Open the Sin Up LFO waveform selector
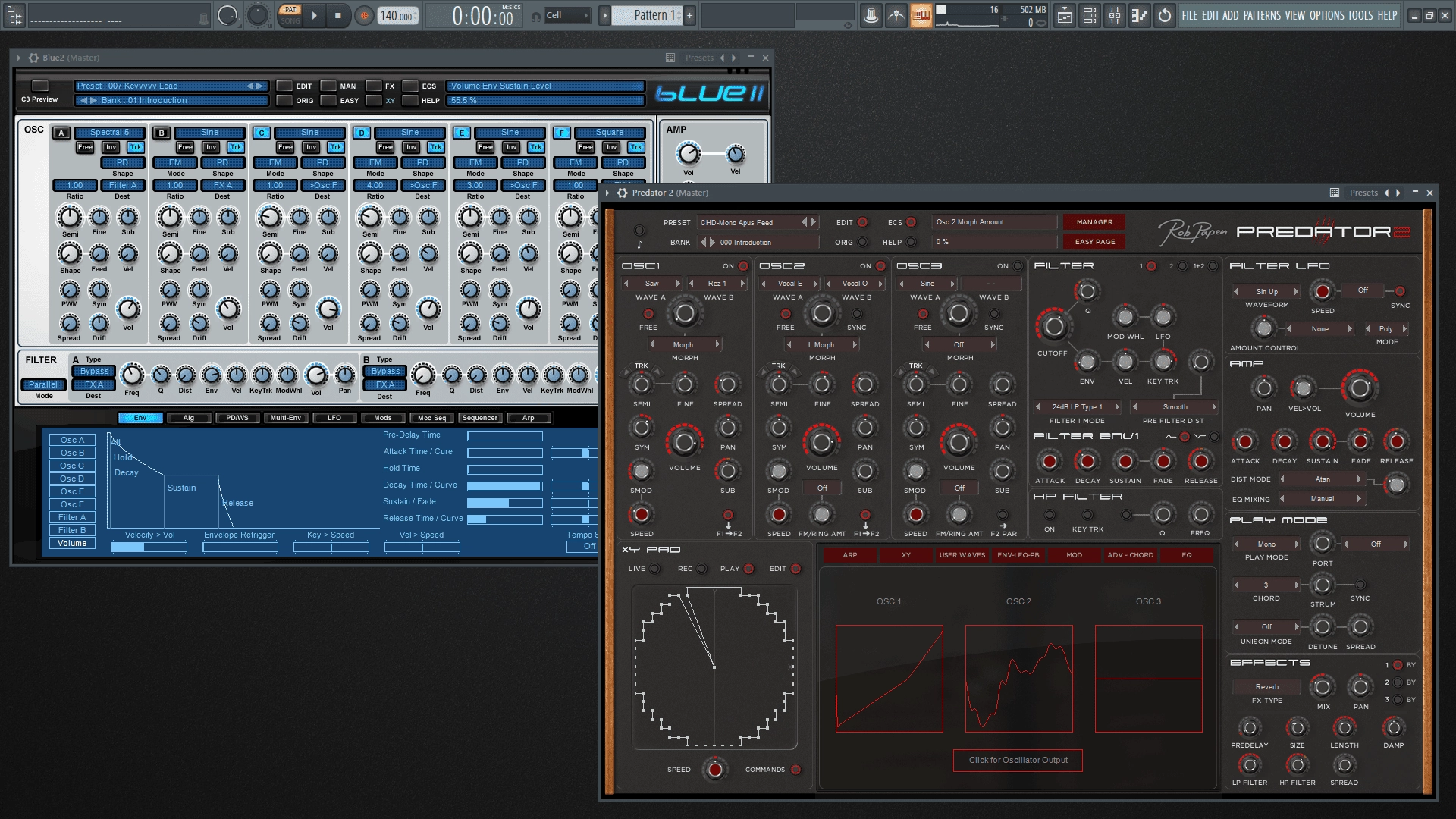 1266,292
